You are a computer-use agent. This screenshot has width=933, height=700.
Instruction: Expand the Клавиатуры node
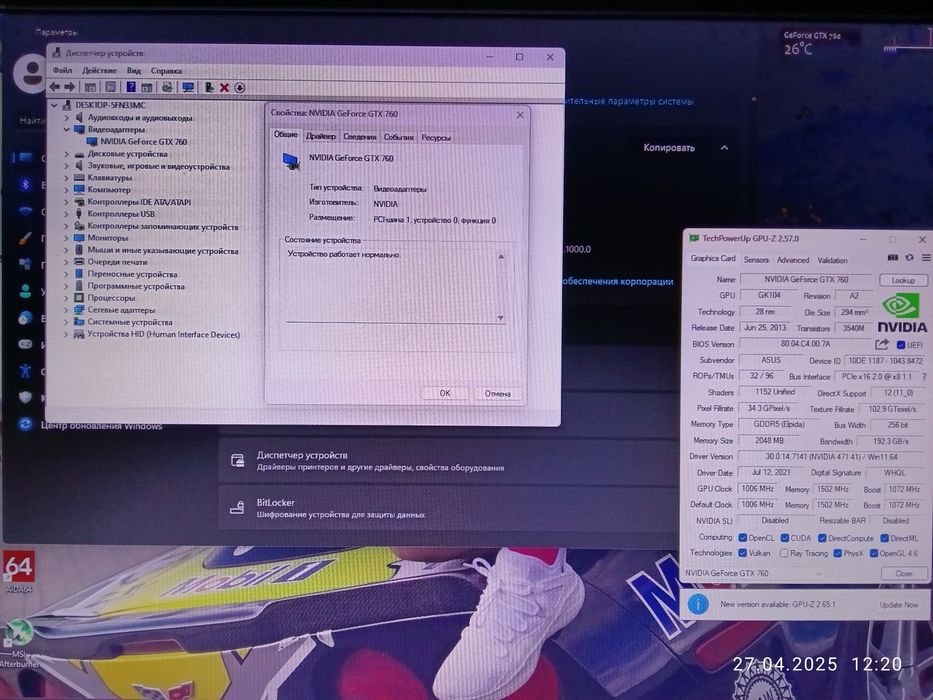click(67, 178)
